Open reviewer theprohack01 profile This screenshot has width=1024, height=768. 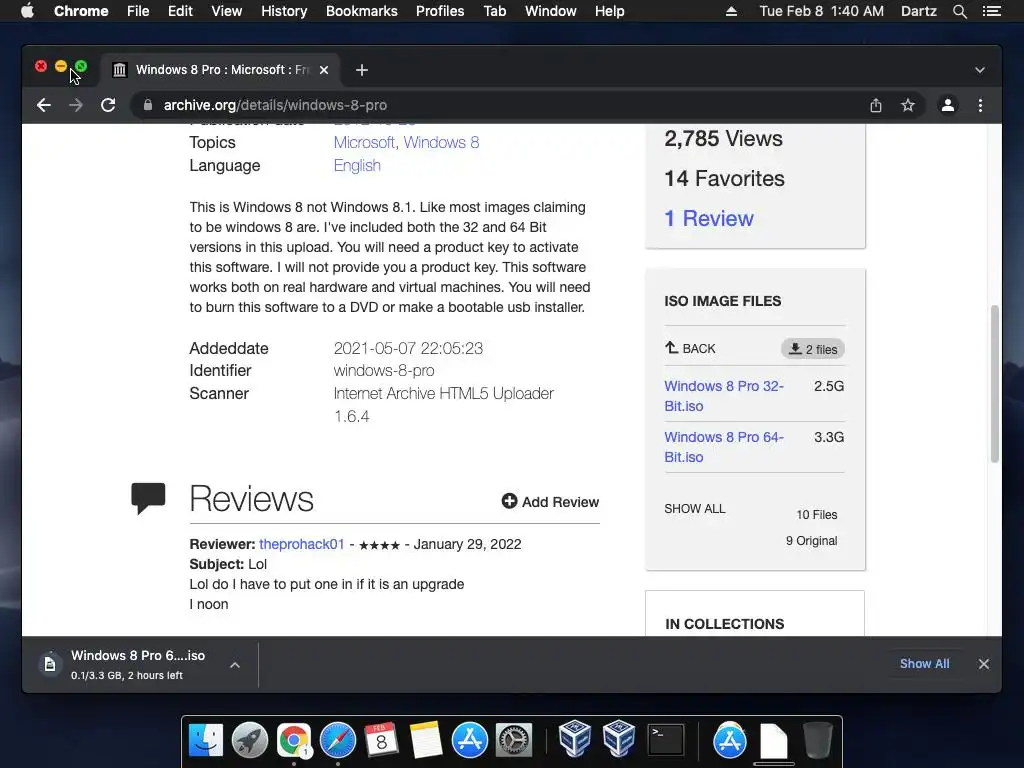[x=302, y=544]
